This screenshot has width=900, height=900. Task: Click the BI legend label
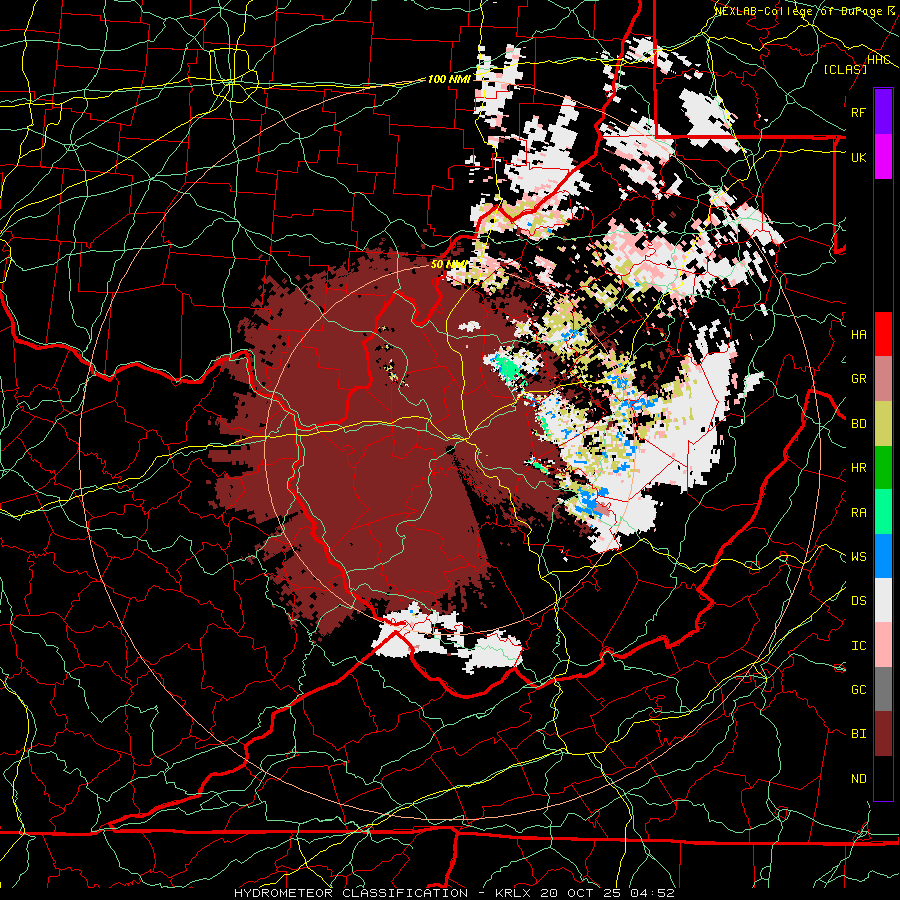pos(858,734)
